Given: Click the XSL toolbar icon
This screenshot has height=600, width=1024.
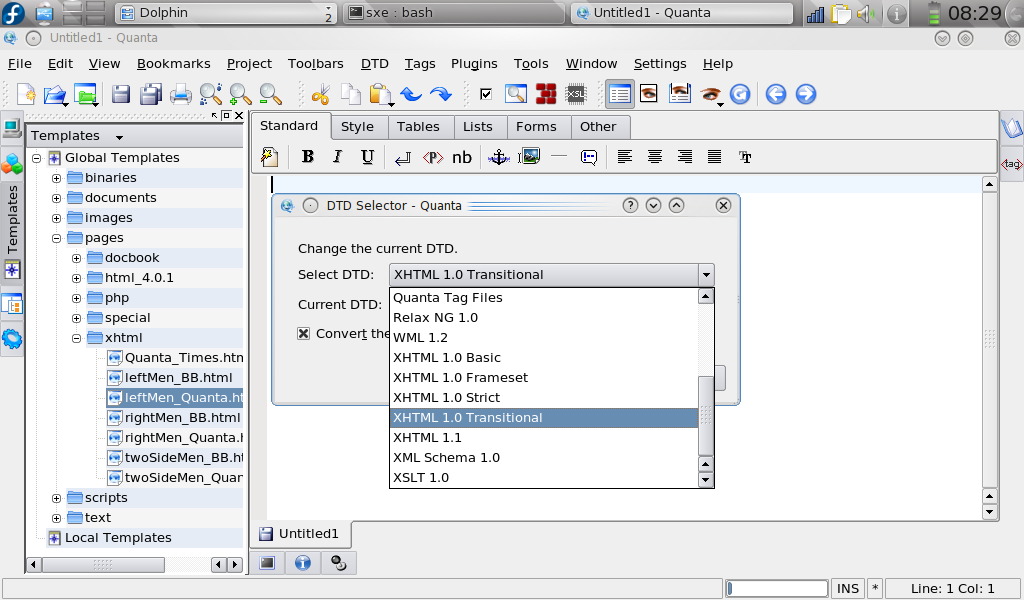Looking at the screenshot, I should point(575,94).
